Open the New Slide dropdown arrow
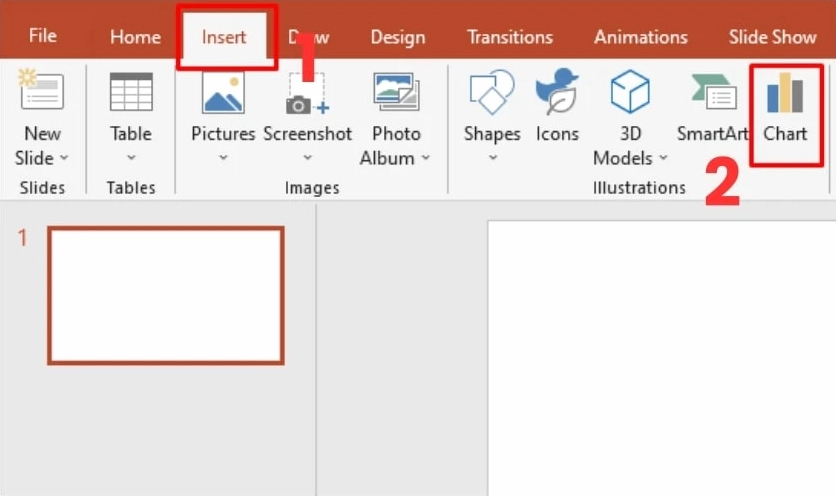 (x=64, y=158)
